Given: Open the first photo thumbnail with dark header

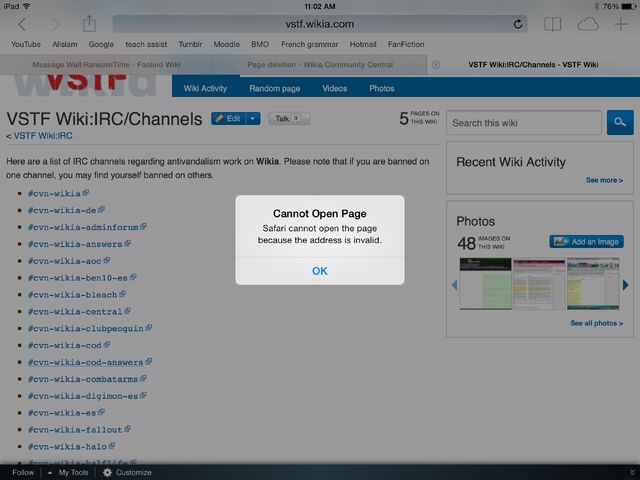Looking at the screenshot, I should point(485,283).
